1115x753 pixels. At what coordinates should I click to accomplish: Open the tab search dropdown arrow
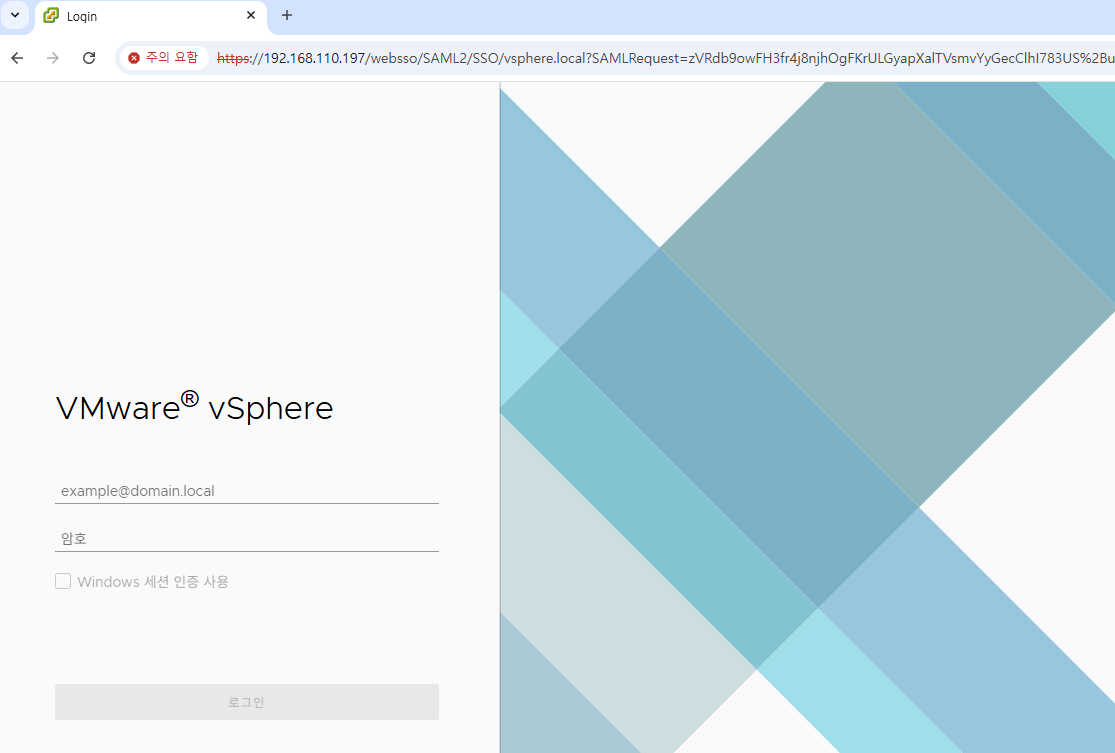point(15,15)
